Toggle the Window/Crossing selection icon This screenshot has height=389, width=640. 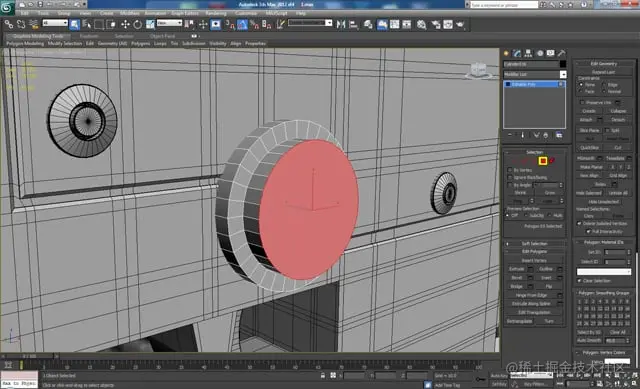pyautogui.click(x=111, y=24)
